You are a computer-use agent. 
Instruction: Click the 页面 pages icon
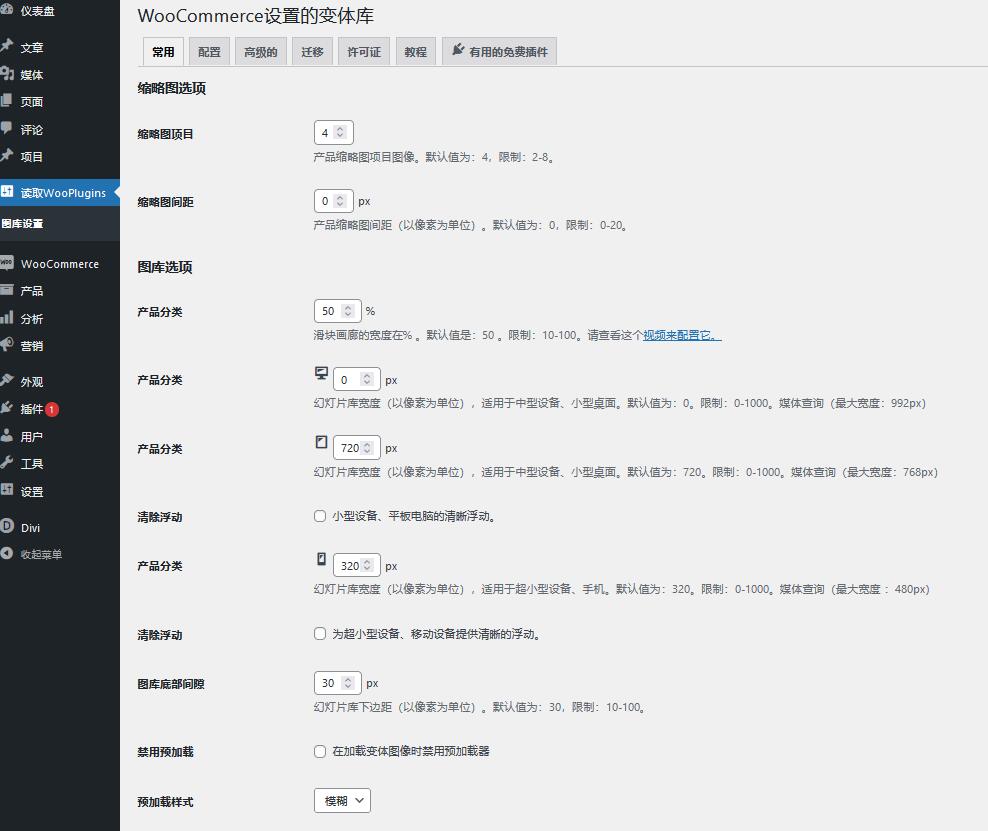[6, 100]
